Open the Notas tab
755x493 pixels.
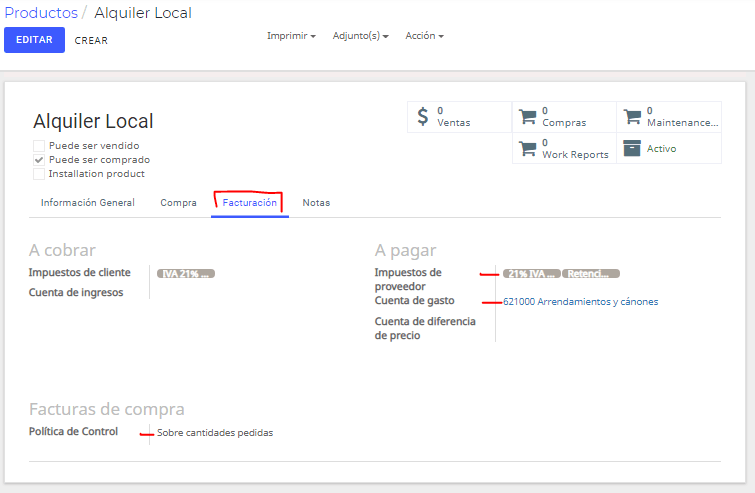[x=316, y=203]
